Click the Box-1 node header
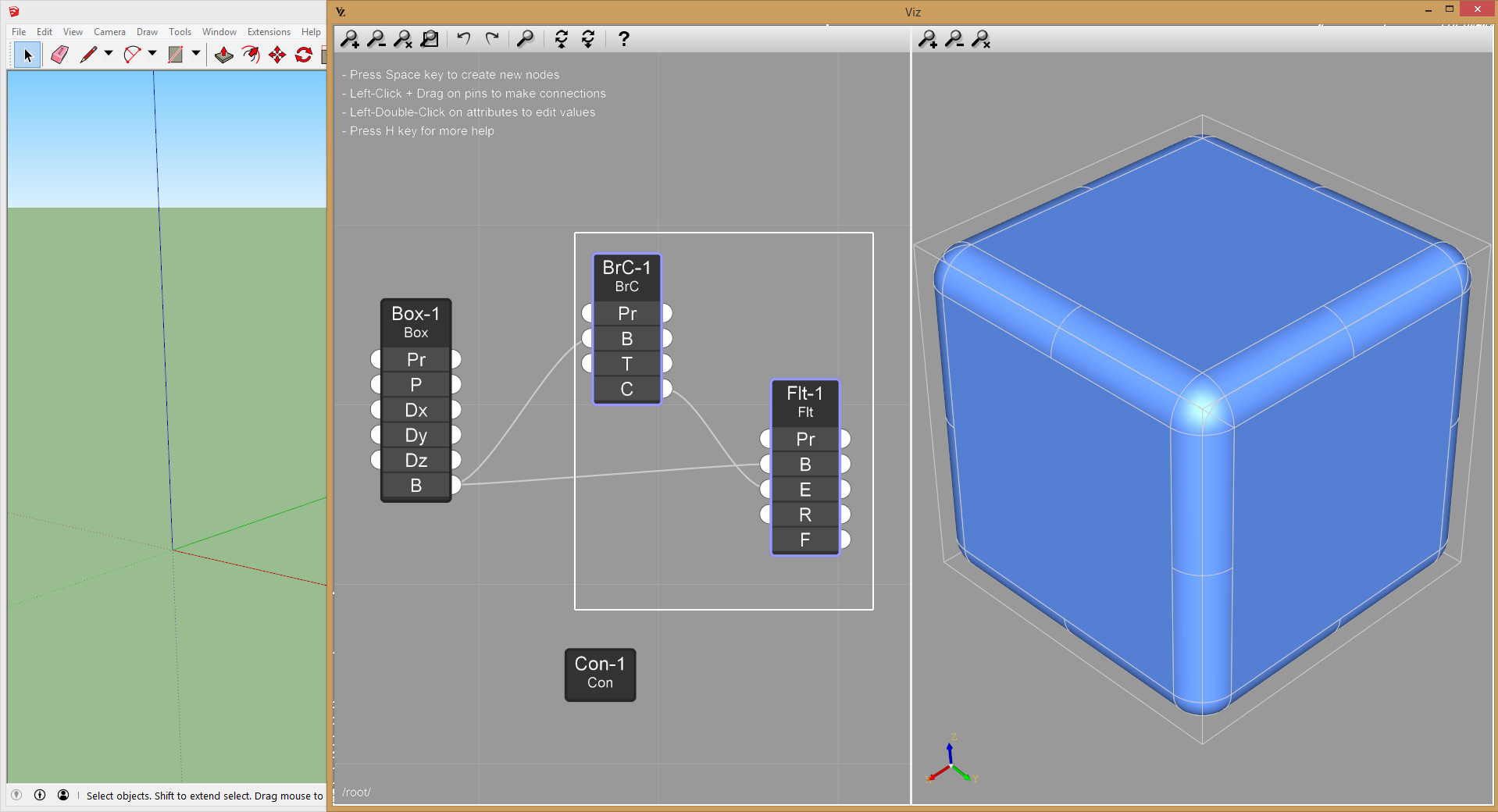 pyautogui.click(x=416, y=322)
